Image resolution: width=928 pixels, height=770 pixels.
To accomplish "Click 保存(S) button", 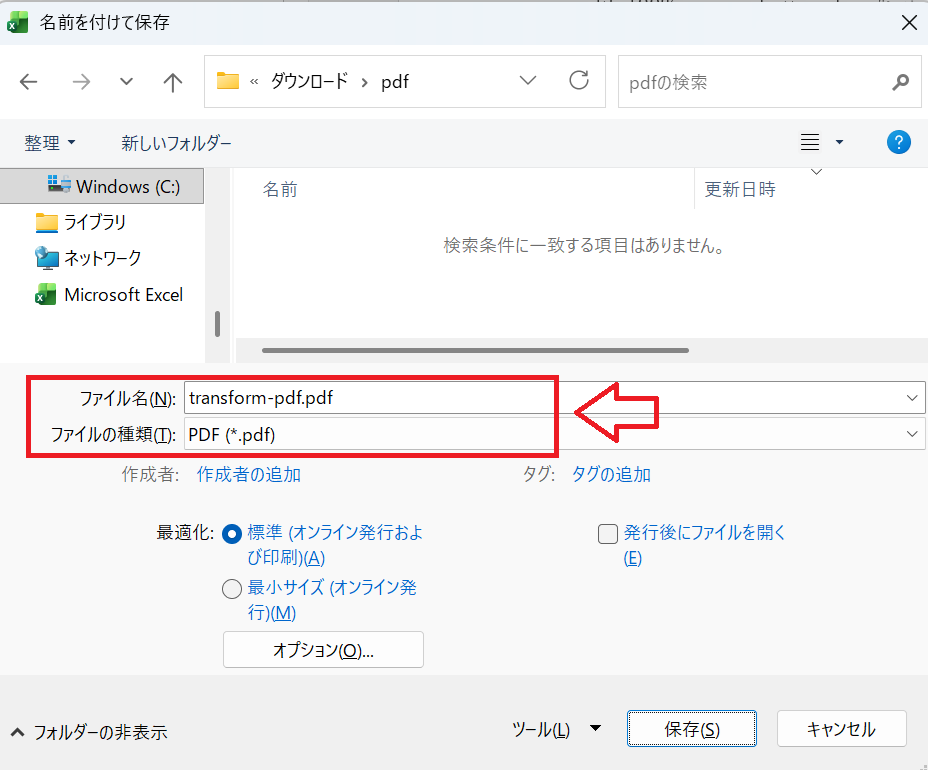I will point(692,729).
